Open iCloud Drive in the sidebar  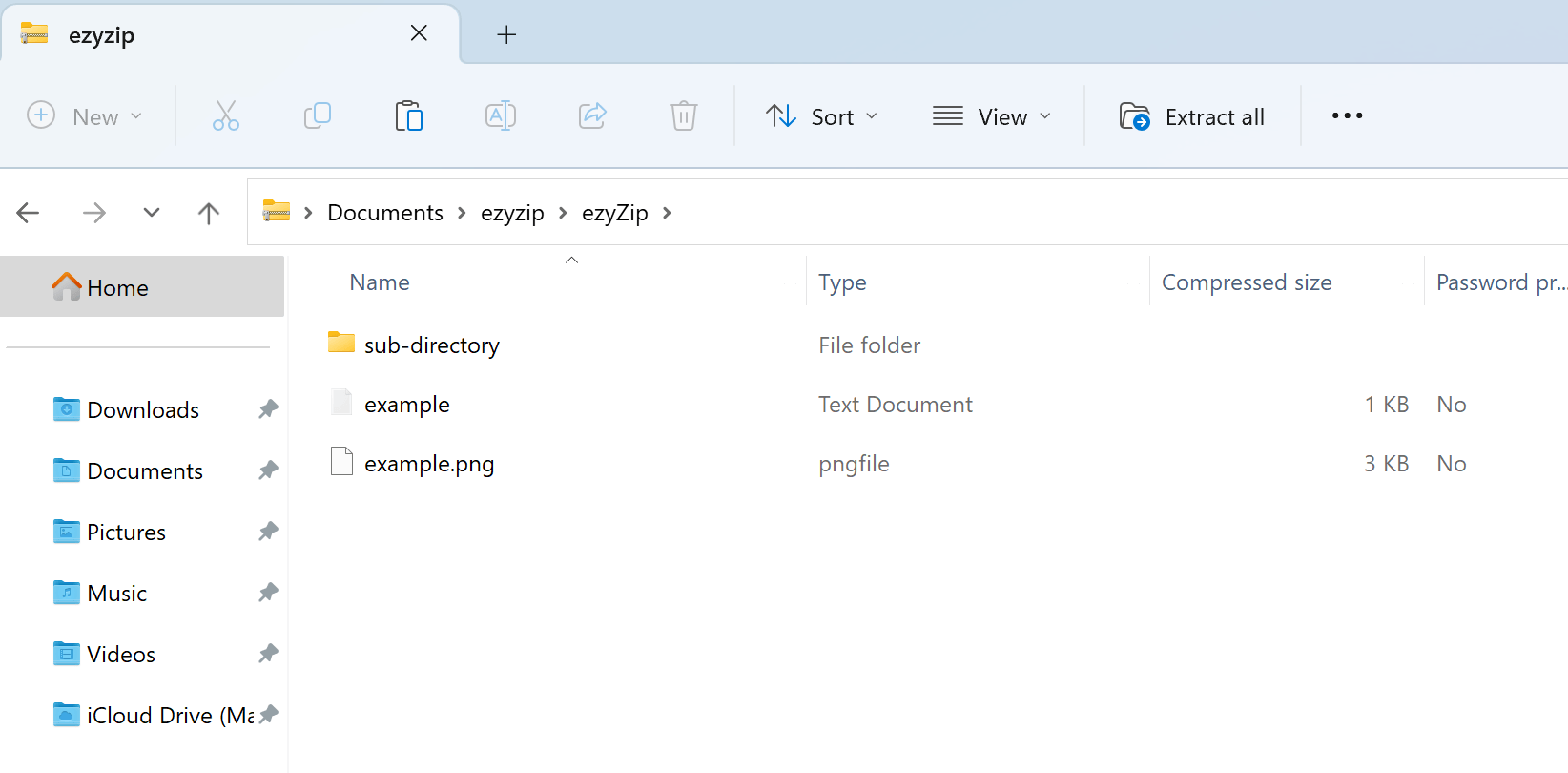(153, 715)
